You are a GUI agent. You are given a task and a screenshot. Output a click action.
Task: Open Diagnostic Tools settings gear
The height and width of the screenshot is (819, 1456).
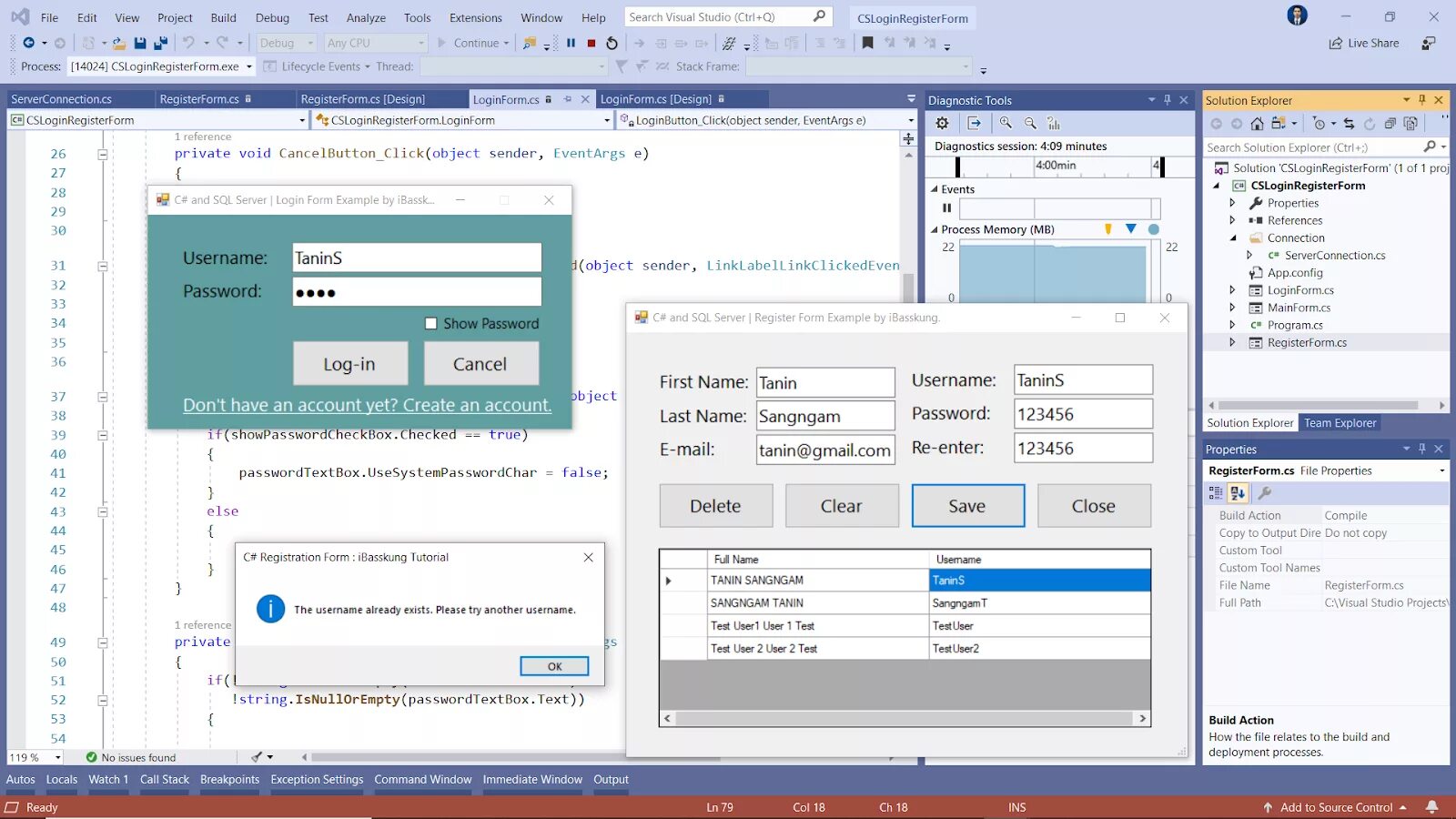[943, 123]
